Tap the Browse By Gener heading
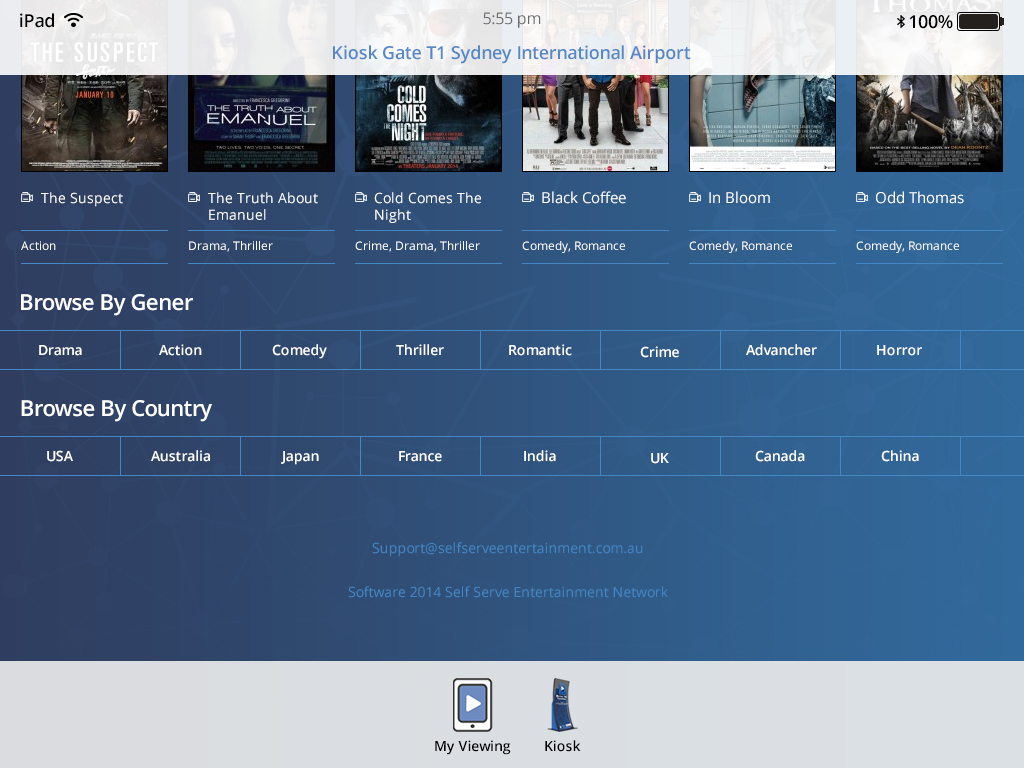The height and width of the screenshot is (768, 1024). click(106, 302)
